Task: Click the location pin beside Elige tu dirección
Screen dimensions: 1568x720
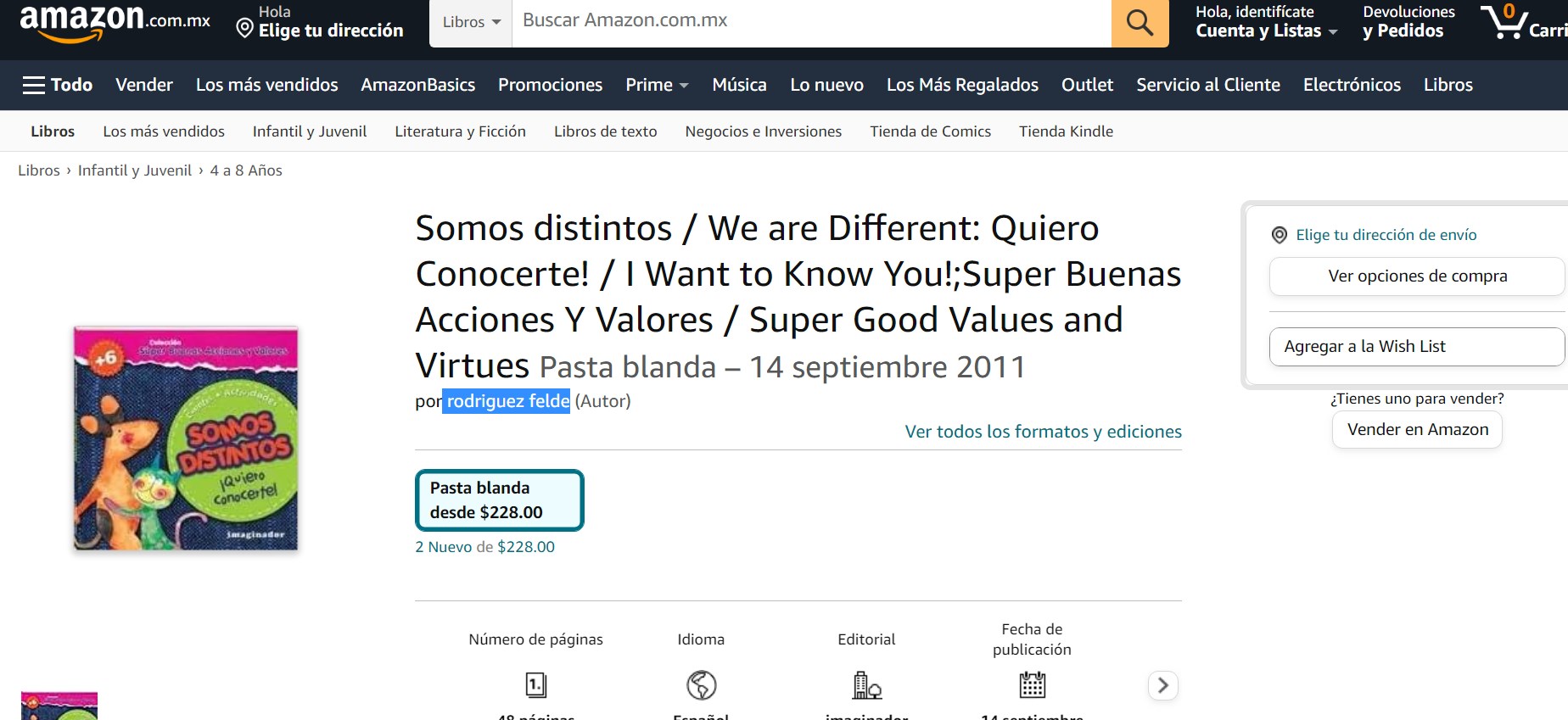Action: (244, 30)
